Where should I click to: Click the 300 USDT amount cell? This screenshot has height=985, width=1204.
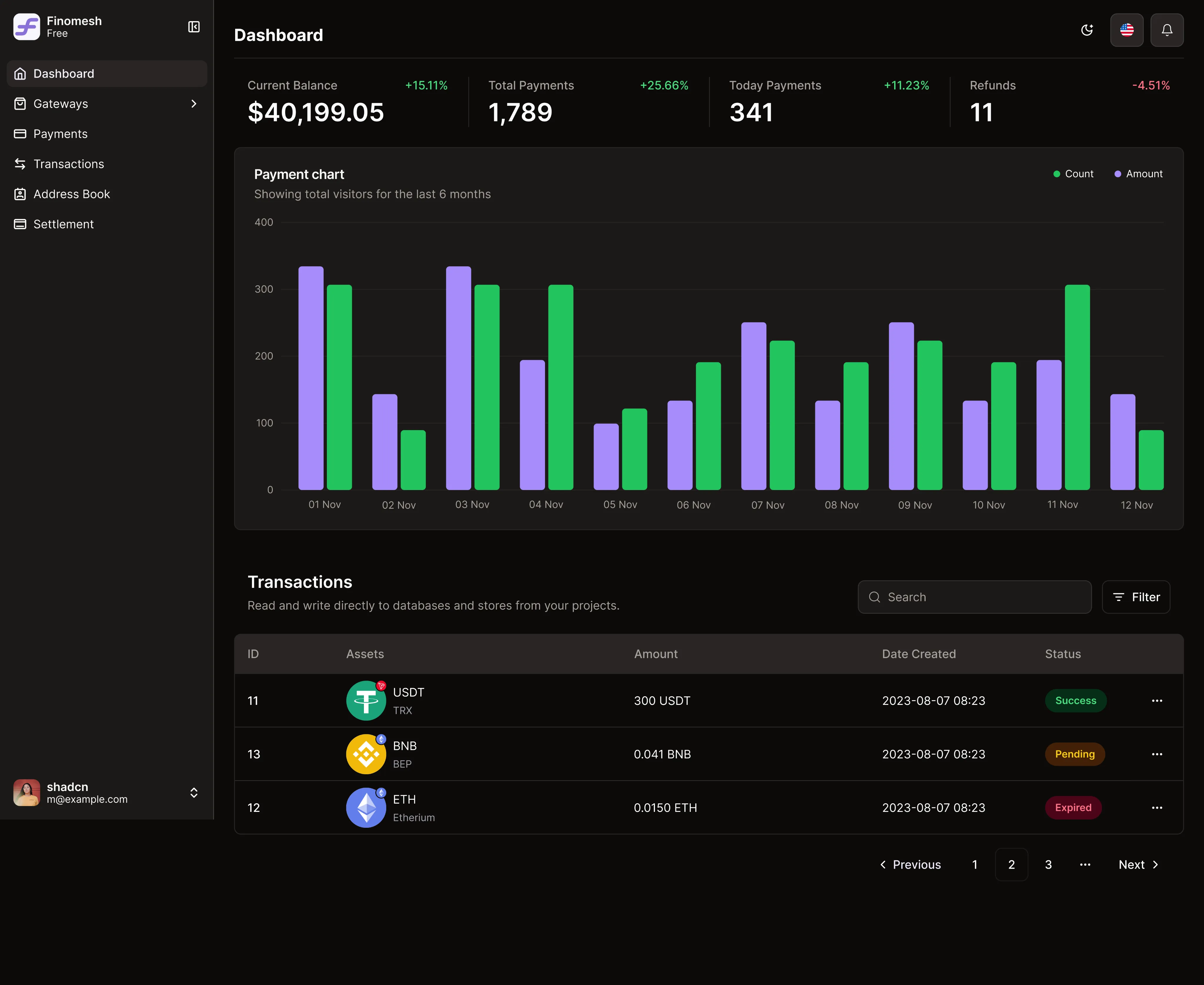[x=662, y=701]
